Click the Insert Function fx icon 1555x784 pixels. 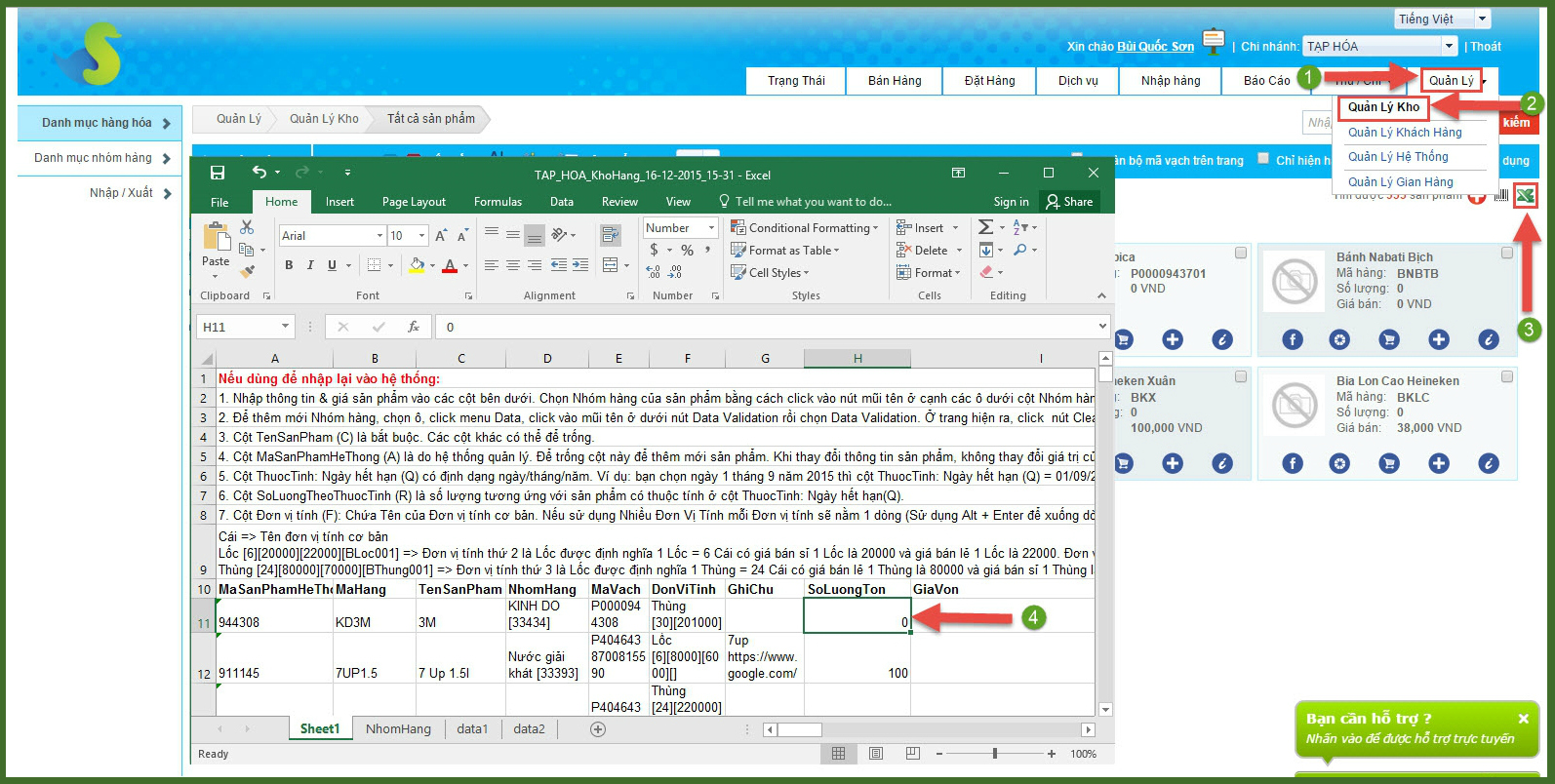click(414, 327)
